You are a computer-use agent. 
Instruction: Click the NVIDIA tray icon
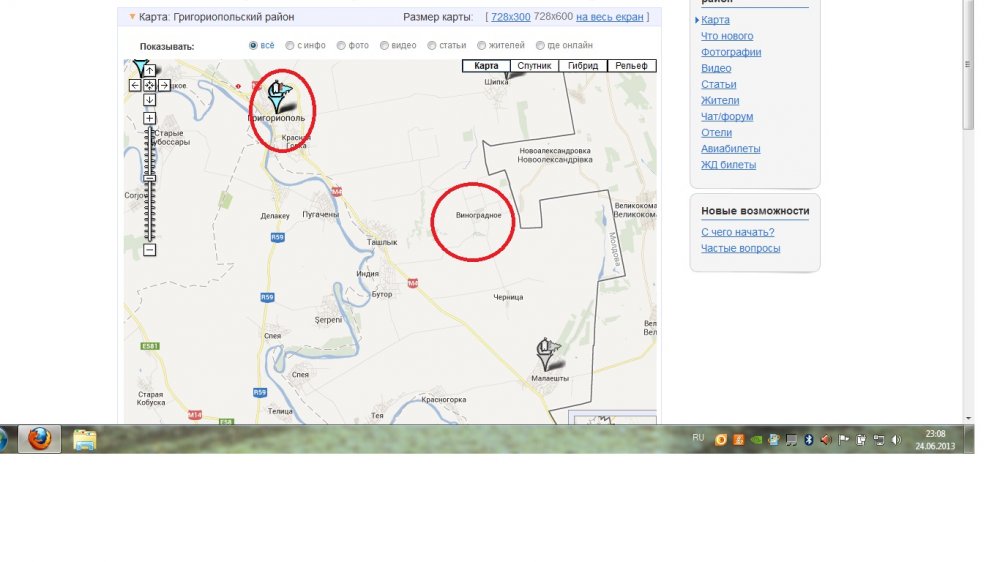(756, 440)
